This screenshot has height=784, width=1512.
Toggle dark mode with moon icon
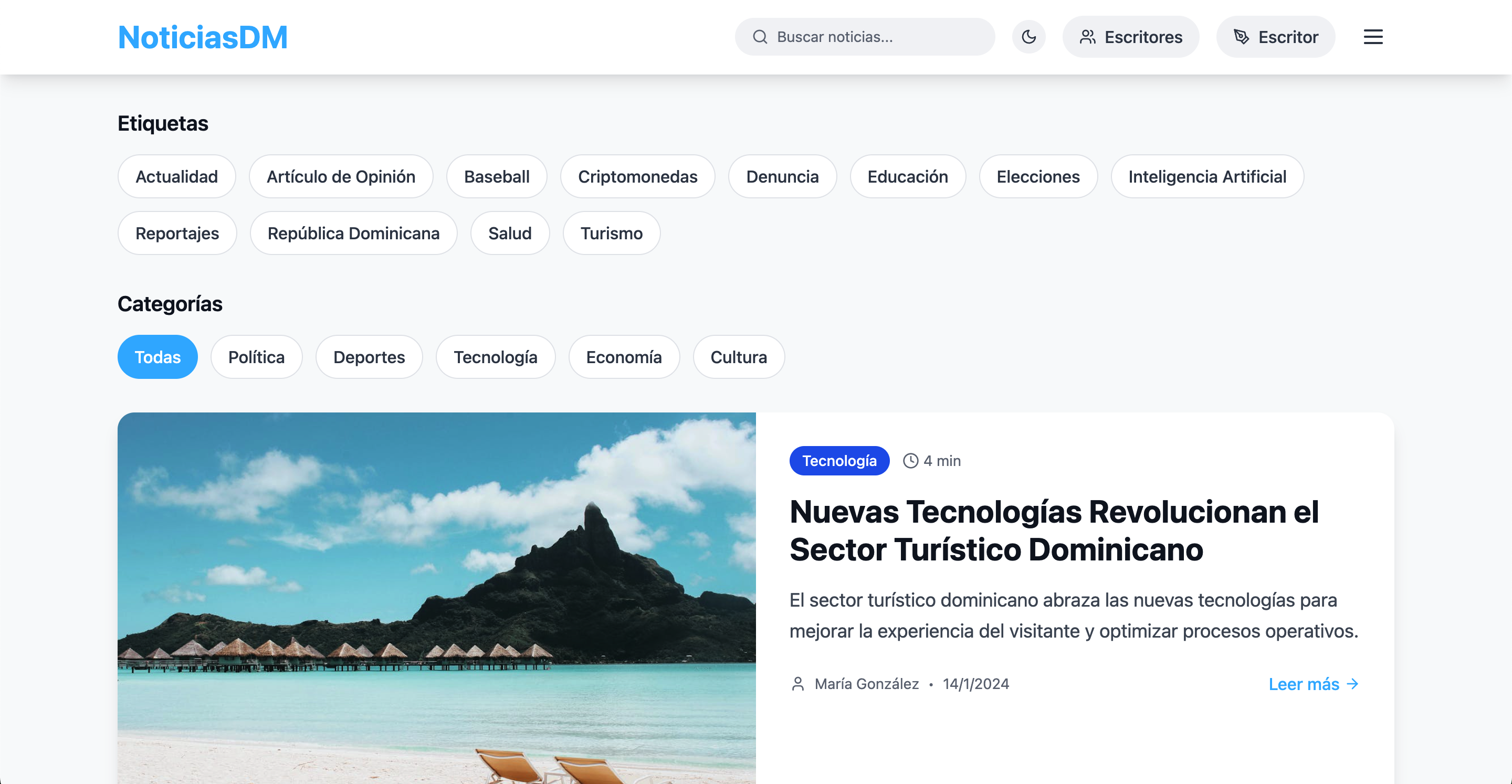pos(1028,37)
